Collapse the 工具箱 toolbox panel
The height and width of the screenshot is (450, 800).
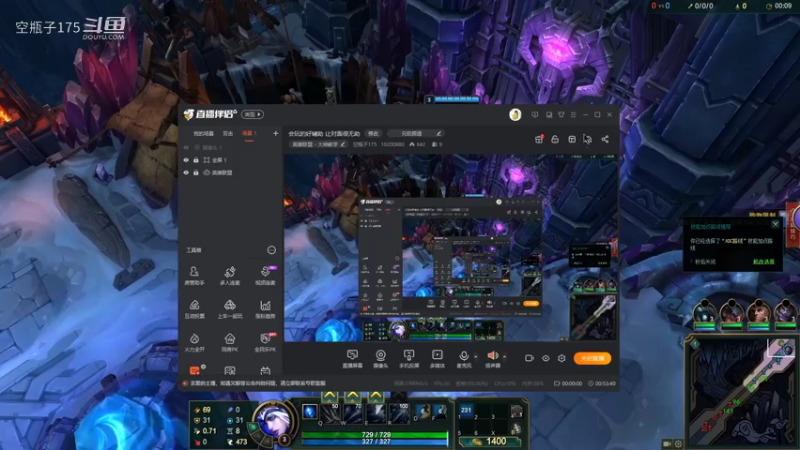271,250
